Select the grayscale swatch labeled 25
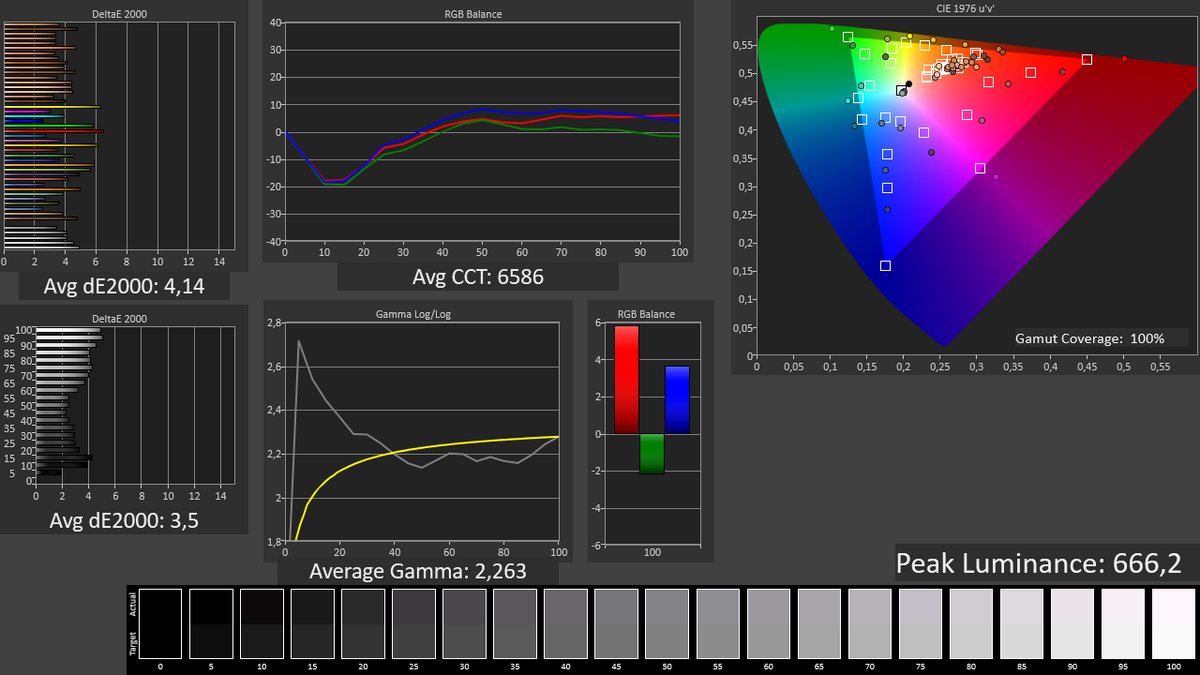The height and width of the screenshot is (675, 1200). point(413,623)
